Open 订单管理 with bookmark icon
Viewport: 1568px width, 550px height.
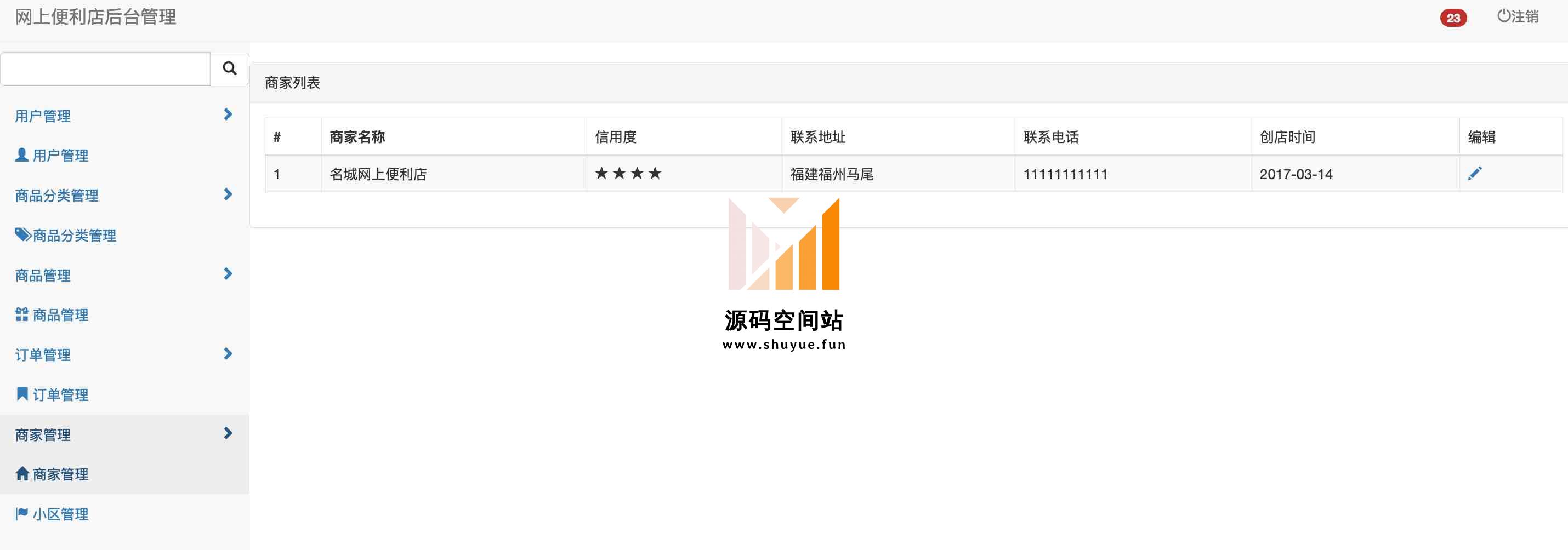[x=52, y=394]
